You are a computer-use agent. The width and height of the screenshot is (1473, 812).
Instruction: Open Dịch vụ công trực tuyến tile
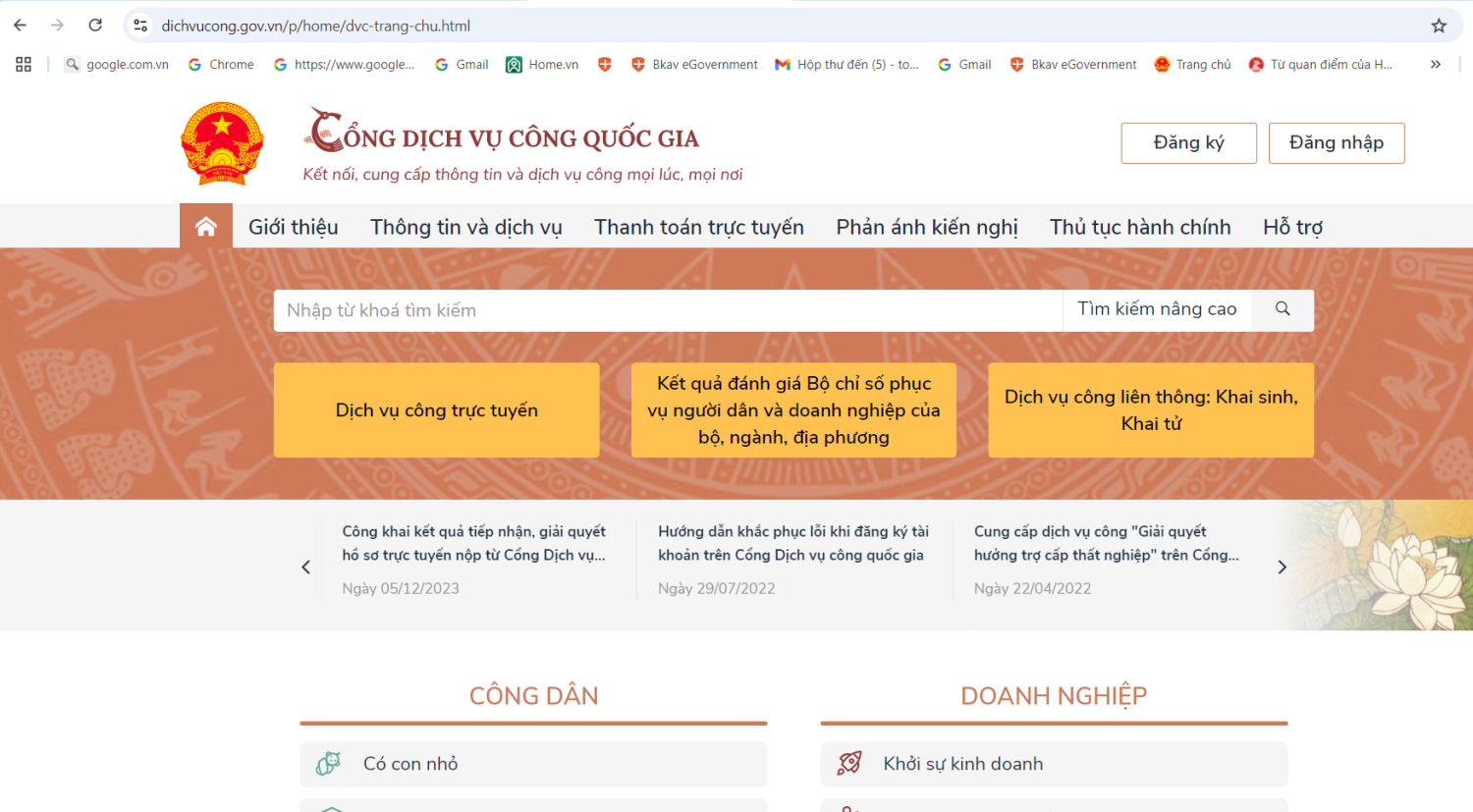437,410
